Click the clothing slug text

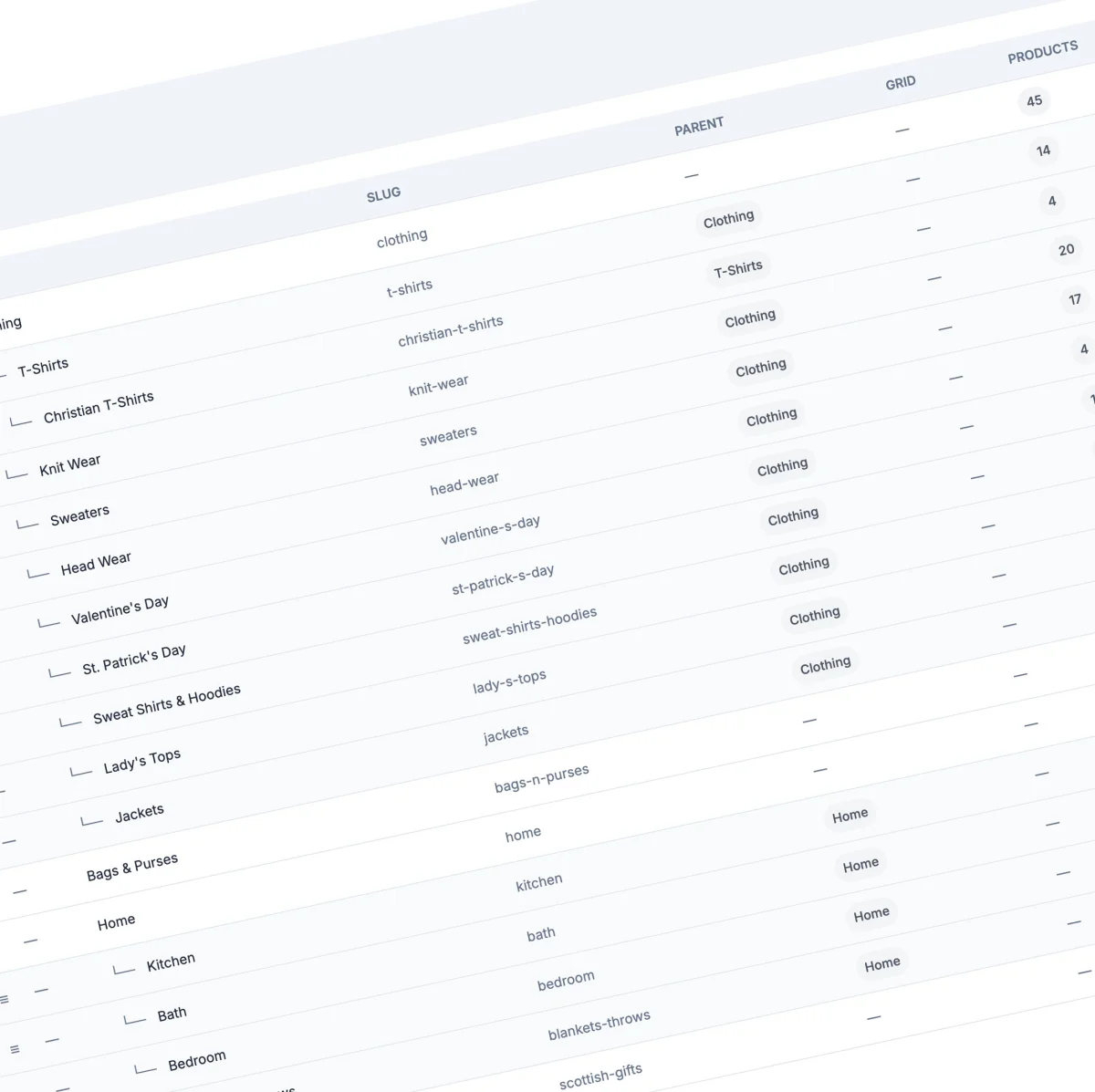[x=401, y=235]
